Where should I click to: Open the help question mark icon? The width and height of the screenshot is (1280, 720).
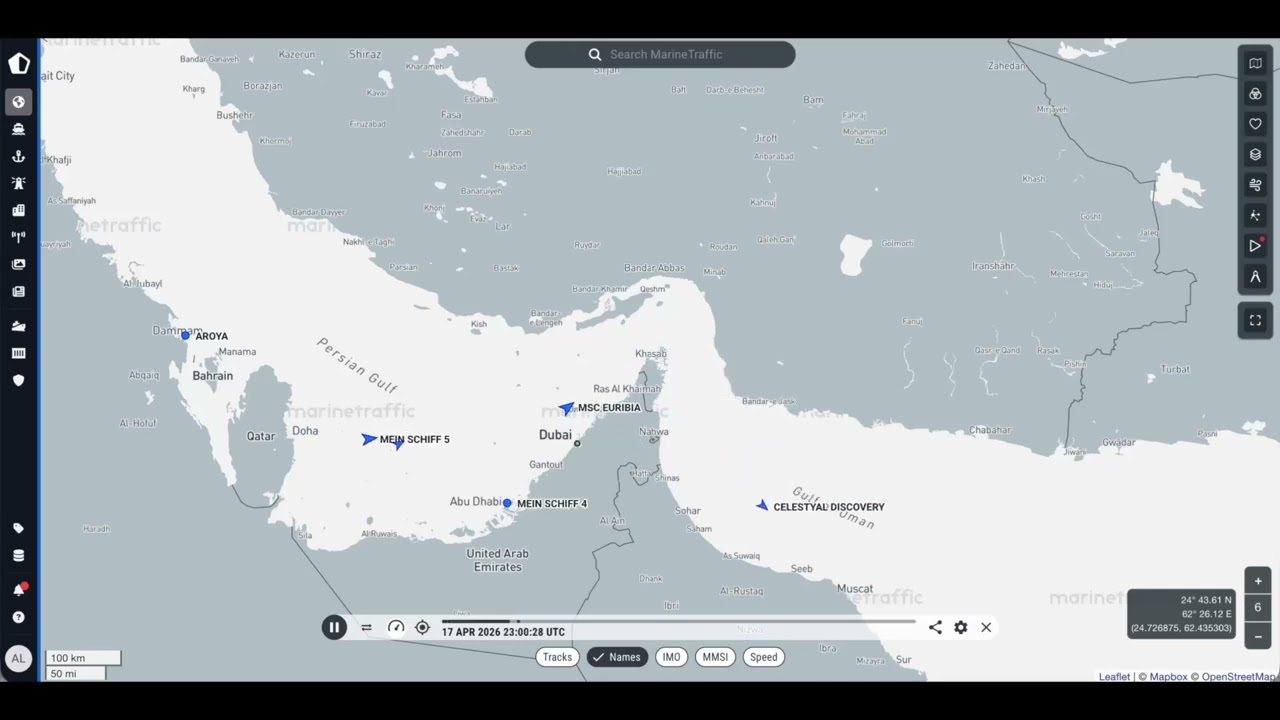[18, 617]
